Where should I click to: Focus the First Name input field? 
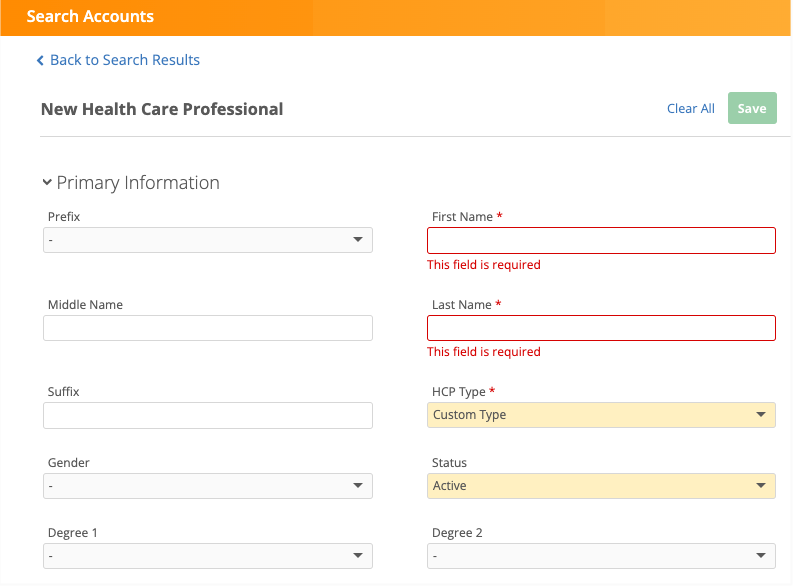tap(600, 241)
